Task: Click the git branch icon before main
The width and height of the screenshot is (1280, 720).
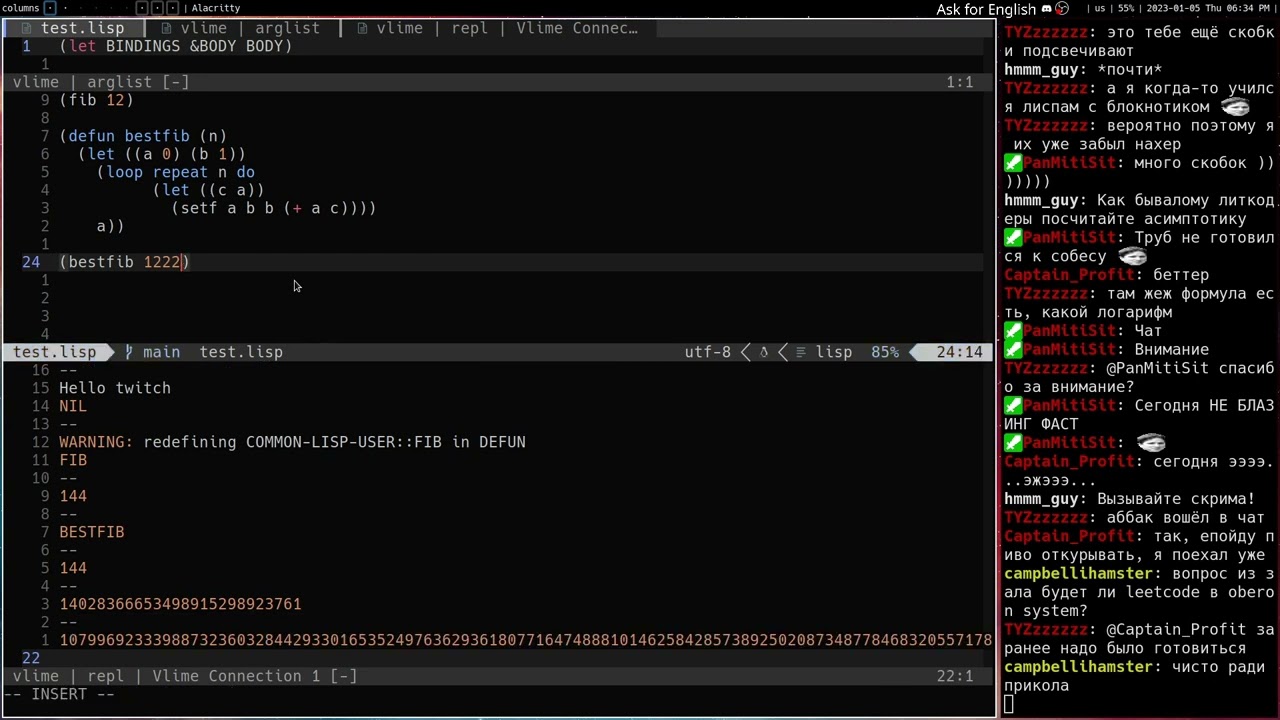Action: (x=129, y=352)
